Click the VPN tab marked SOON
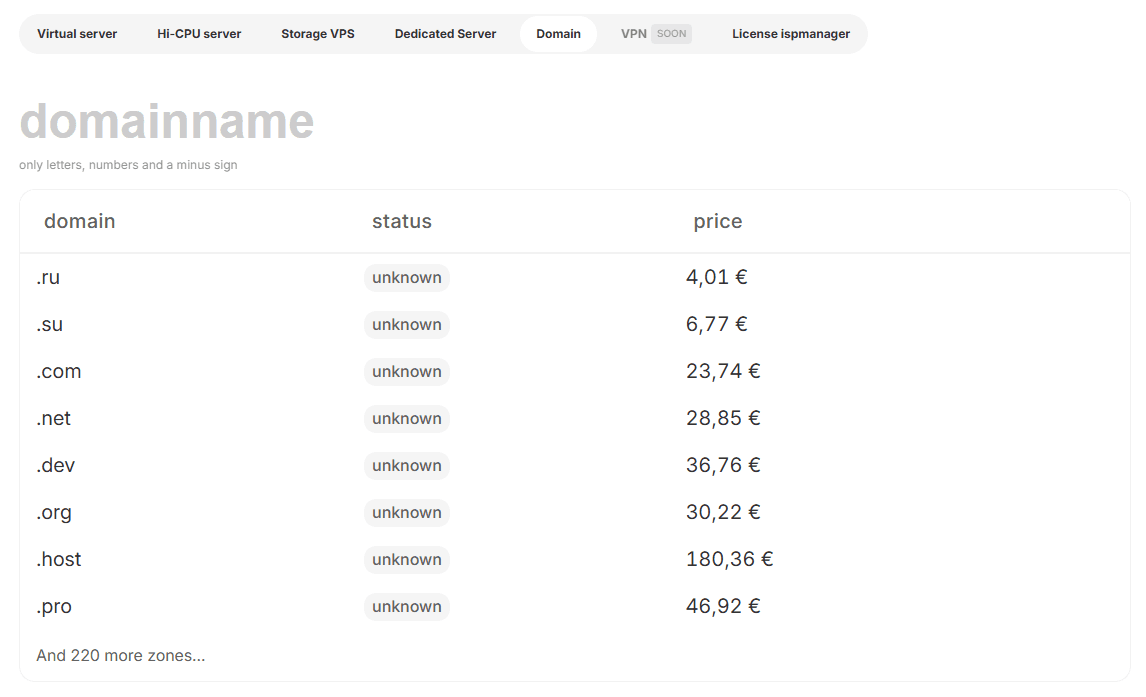This screenshot has width=1146, height=697. pyautogui.click(x=655, y=34)
